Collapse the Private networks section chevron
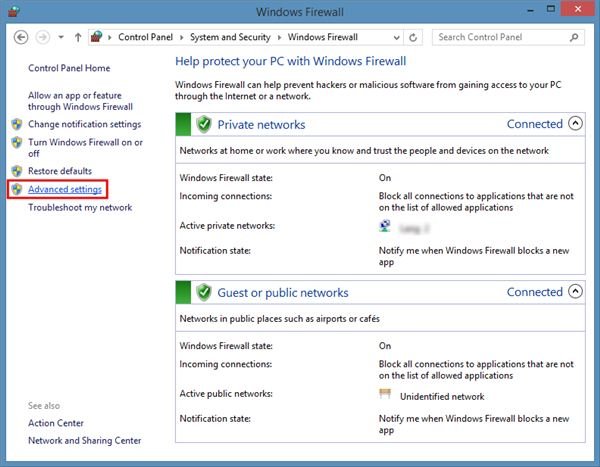The image size is (600, 467). point(575,124)
